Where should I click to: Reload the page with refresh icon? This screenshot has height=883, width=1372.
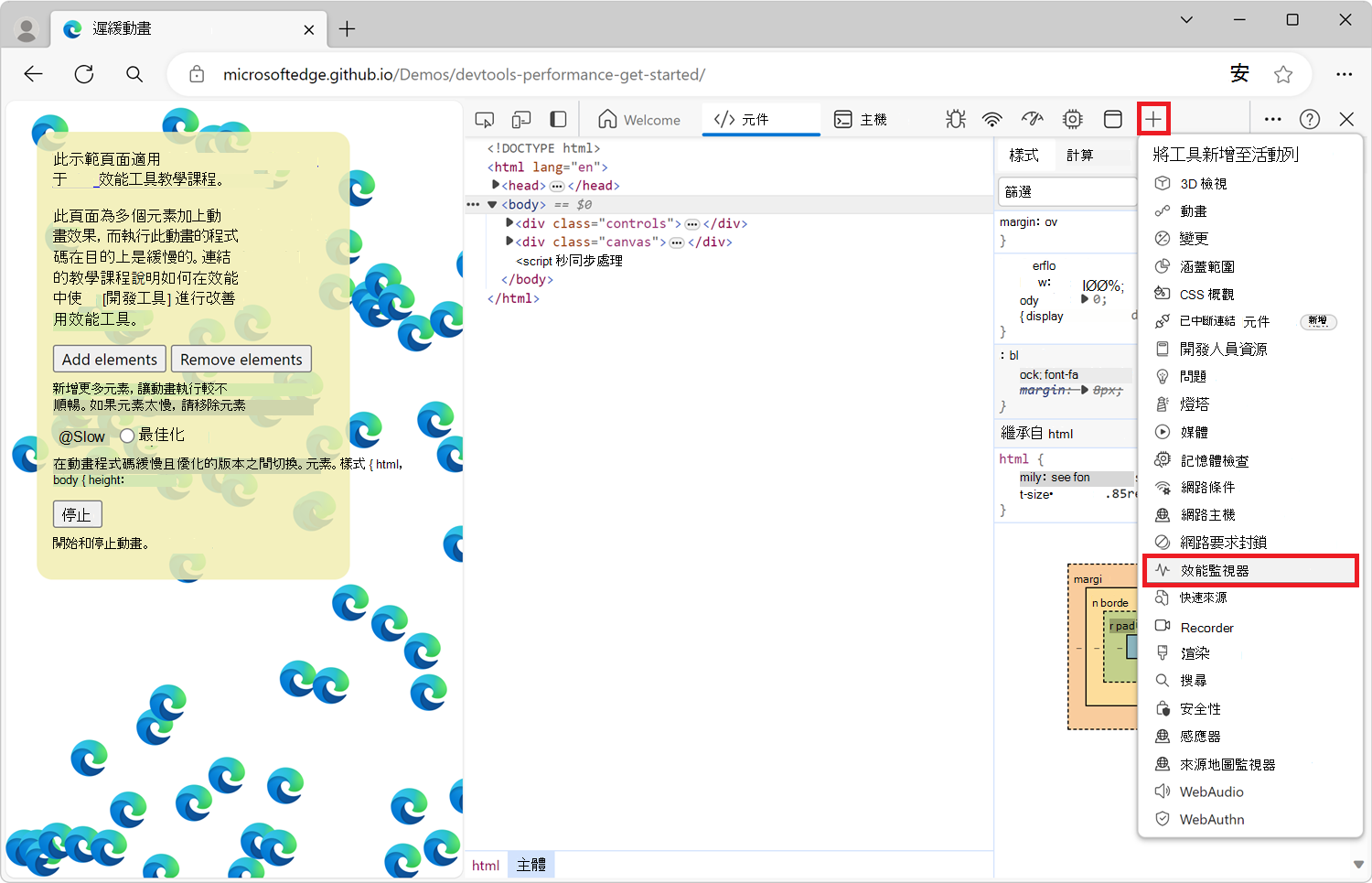tap(84, 74)
